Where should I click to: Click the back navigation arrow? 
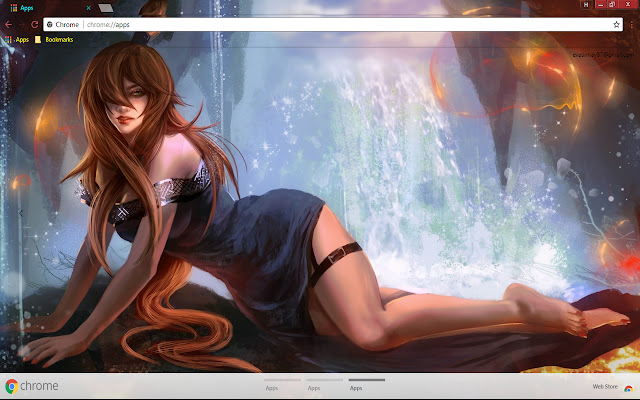pyautogui.click(x=8, y=24)
